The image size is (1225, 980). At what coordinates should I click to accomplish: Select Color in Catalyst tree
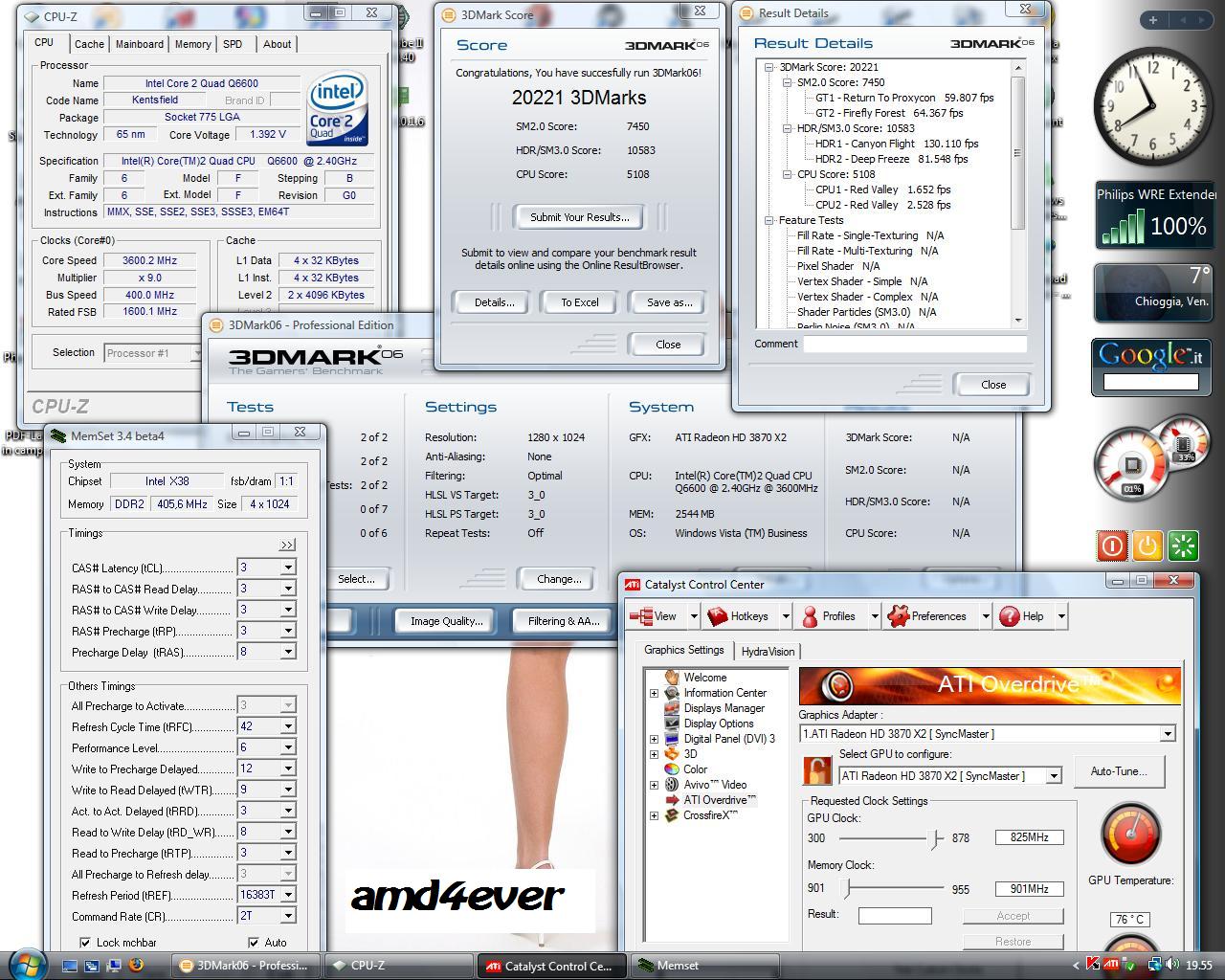[x=695, y=769]
